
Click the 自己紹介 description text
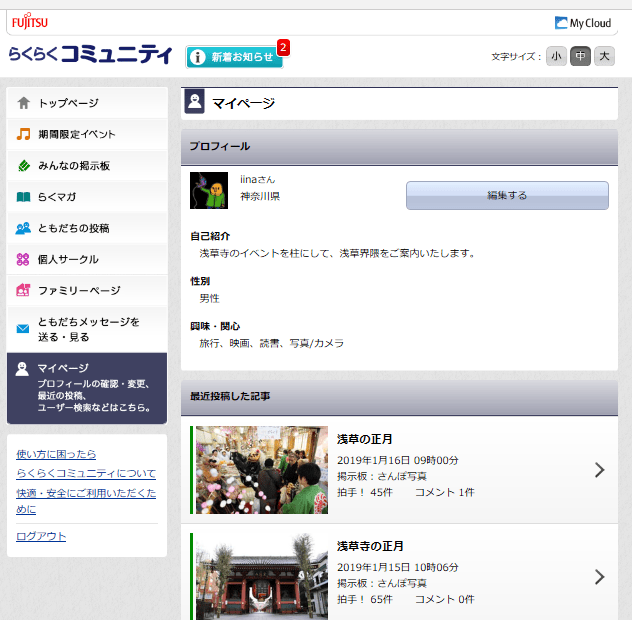pos(337,253)
